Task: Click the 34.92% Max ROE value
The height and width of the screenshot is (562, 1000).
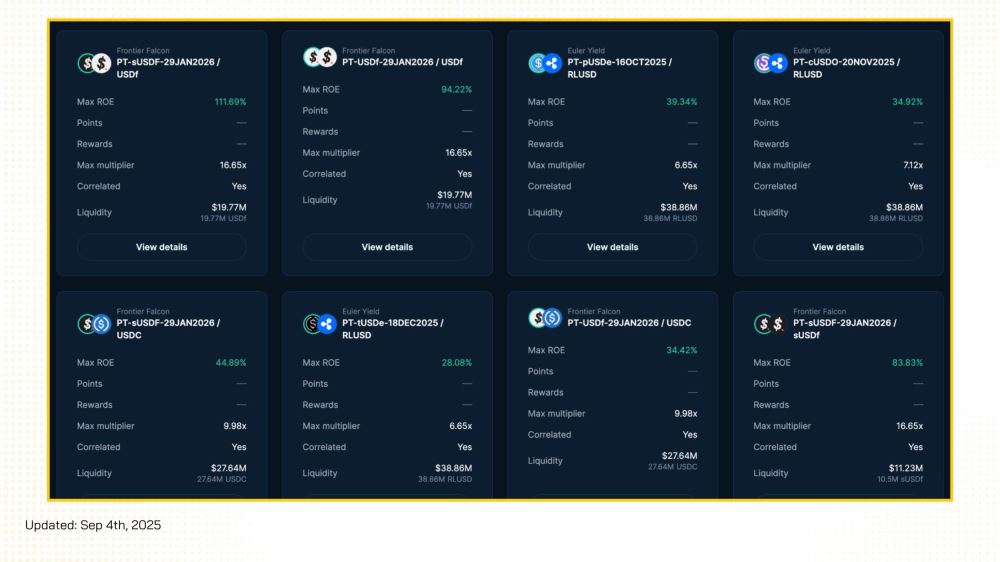Action: 908,102
